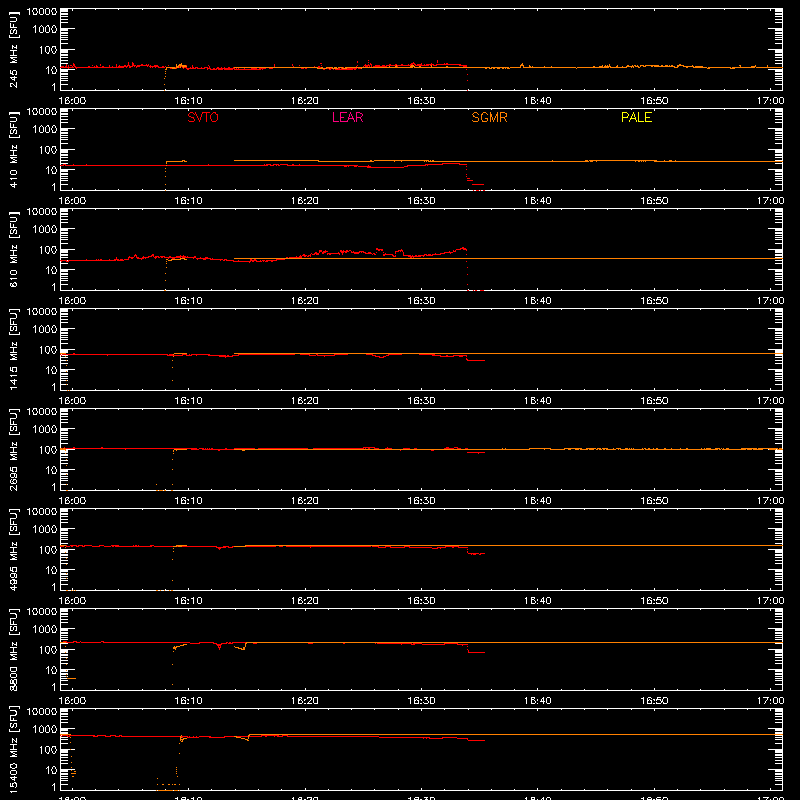Image resolution: width=800 pixels, height=800 pixels.
Task: Click 16:10 time label under 2695 MHz plot
Action: (x=189, y=501)
